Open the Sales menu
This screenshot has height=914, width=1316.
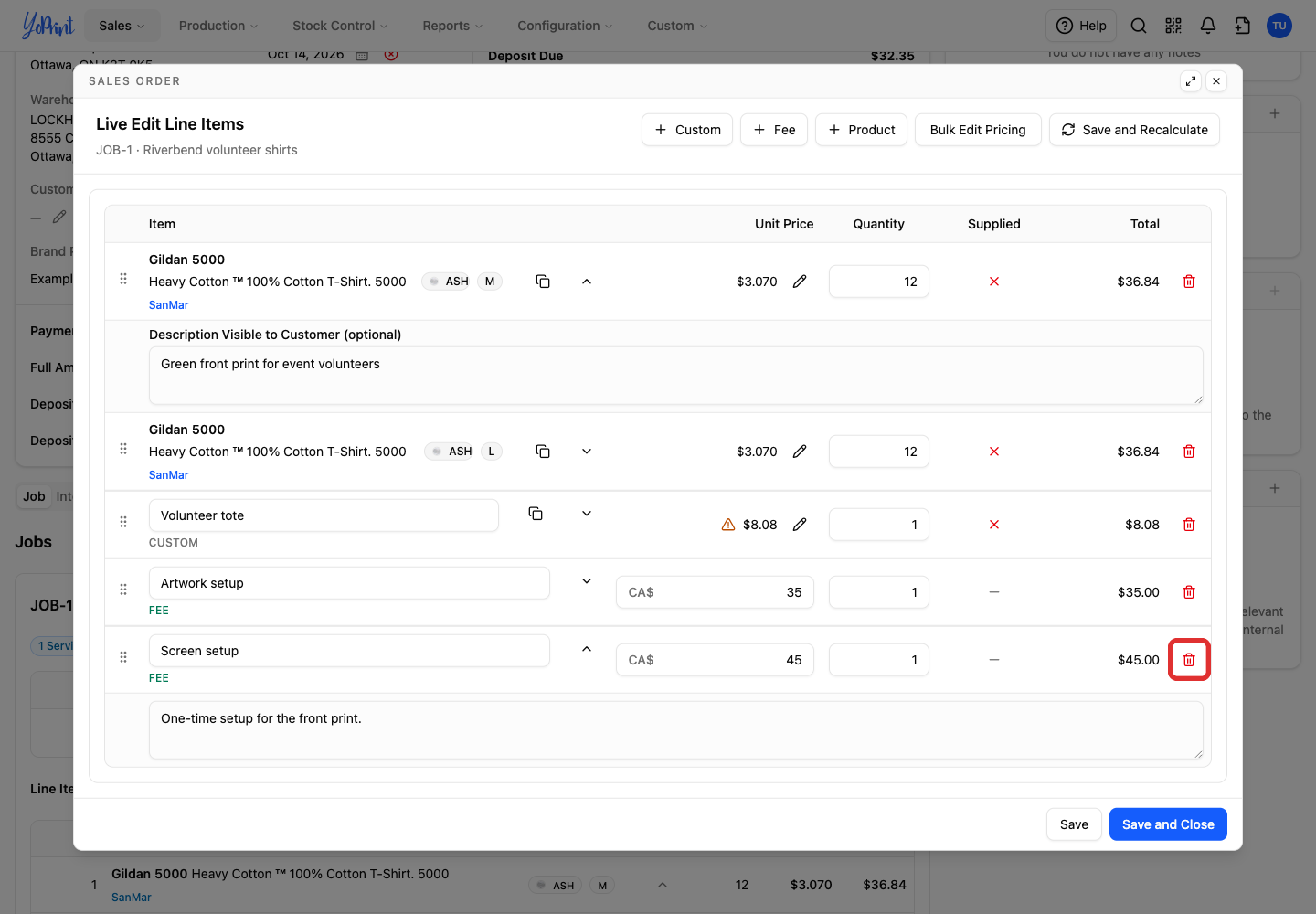point(122,26)
